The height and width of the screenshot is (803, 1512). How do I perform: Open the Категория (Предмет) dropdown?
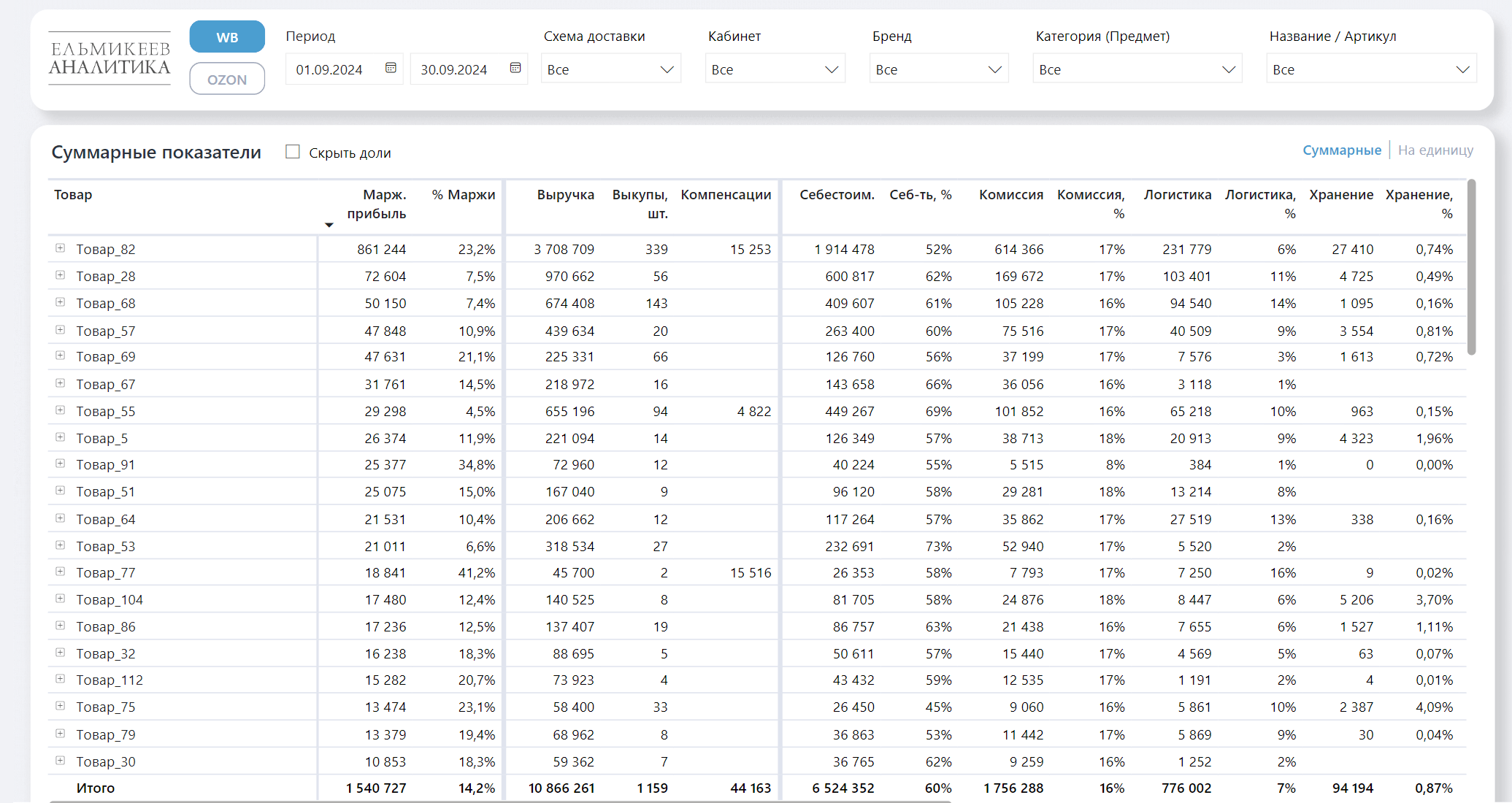(x=1137, y=69)
